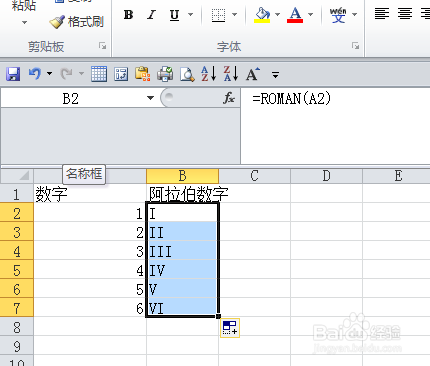This screenshot has height=366, width=430.
Task: Select row 1 header
Action: click(x=17, y=193)
